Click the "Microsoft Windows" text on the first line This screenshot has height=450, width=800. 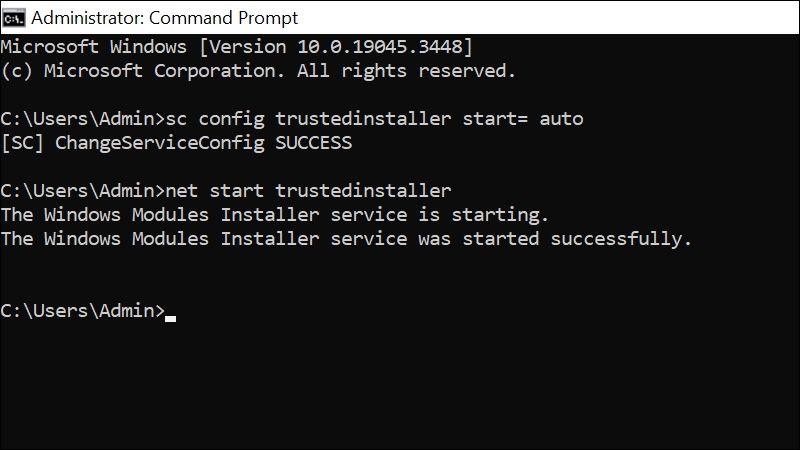(93, 47)
